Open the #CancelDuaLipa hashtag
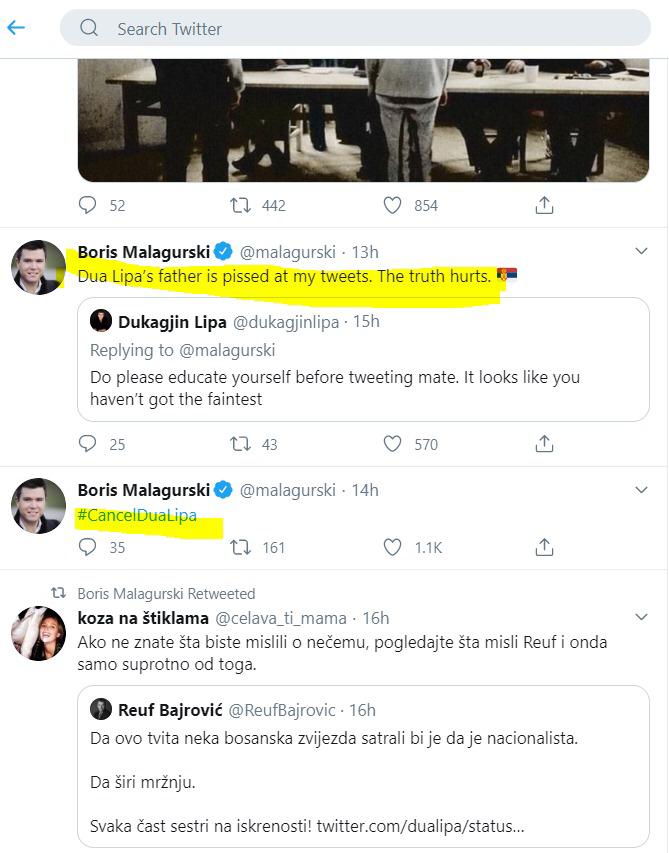Screen dimensions: 669x853 click(x=137, y=515)
